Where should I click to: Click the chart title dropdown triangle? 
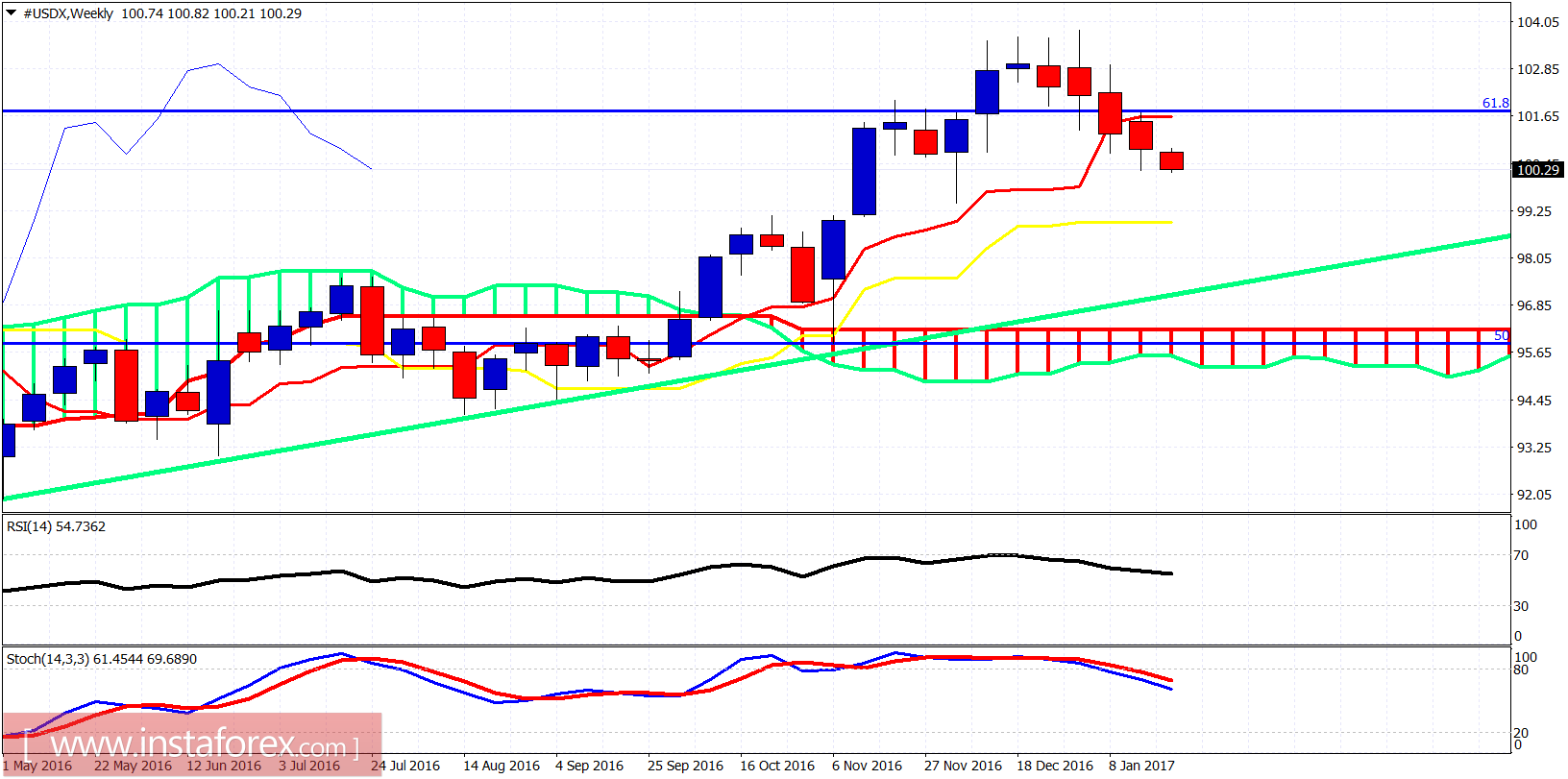point(12,13)
